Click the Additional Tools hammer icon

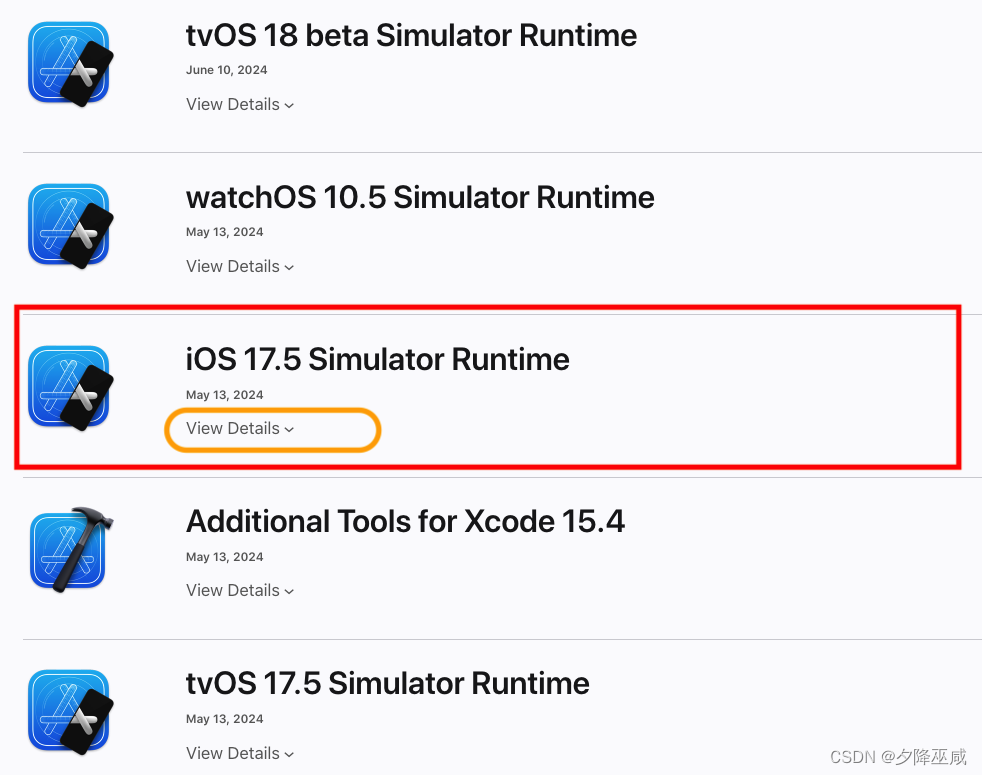point(71,549)
